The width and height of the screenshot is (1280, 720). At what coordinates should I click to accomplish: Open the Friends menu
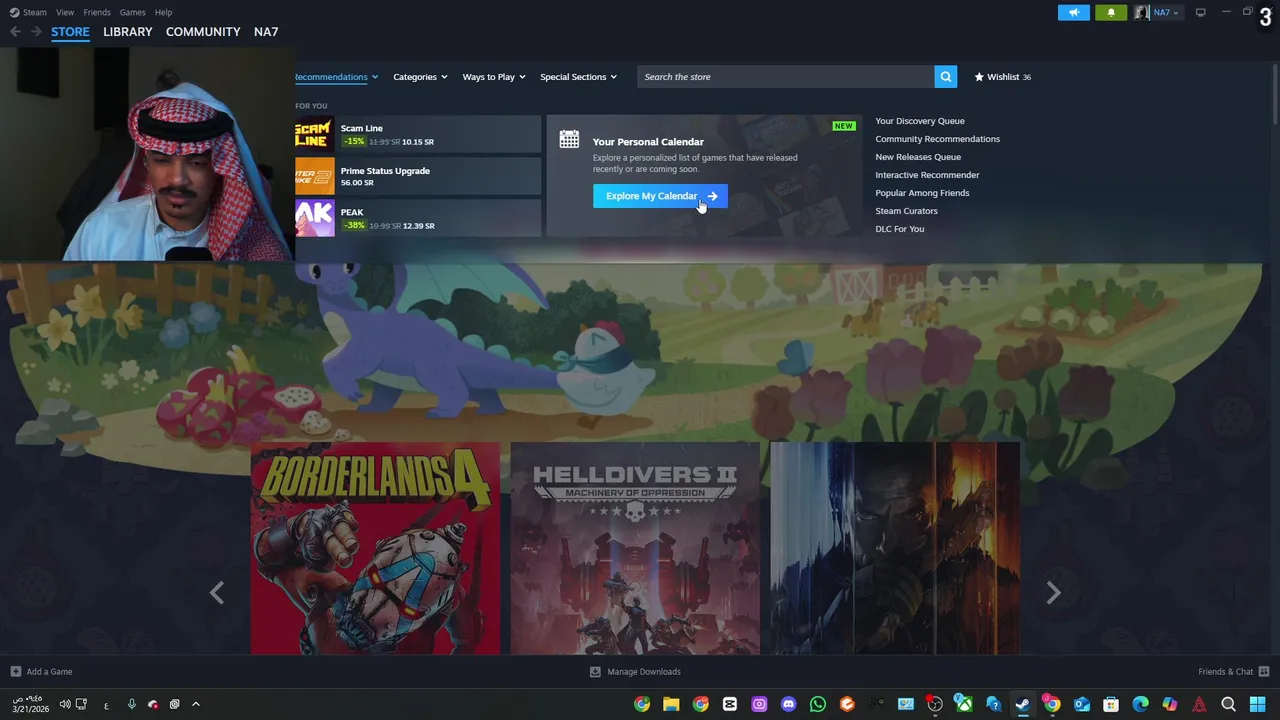(x=97, y=12)
